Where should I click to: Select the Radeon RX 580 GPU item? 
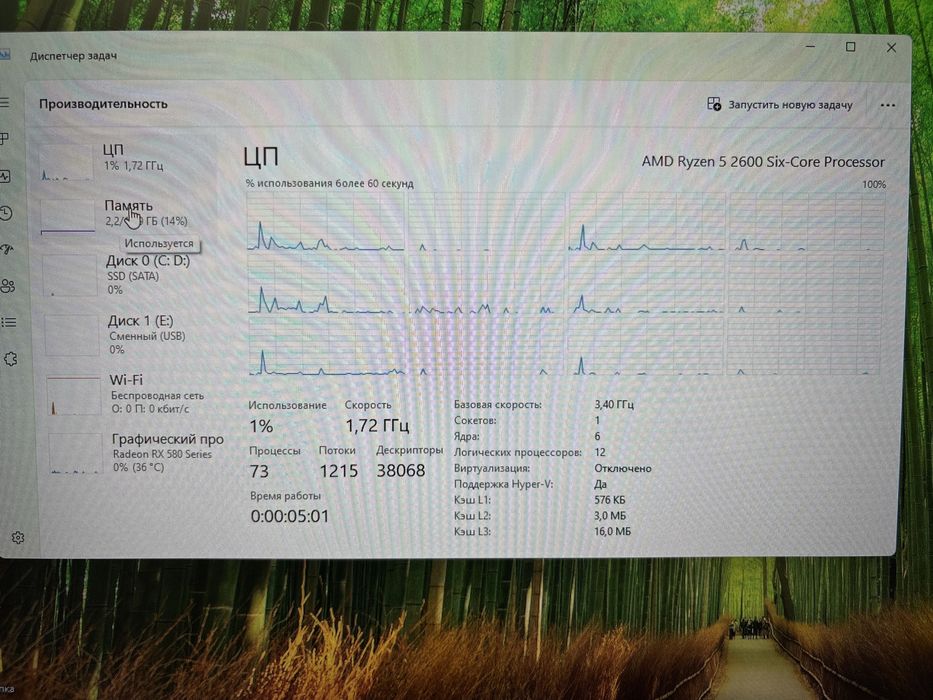pos(137,453)
